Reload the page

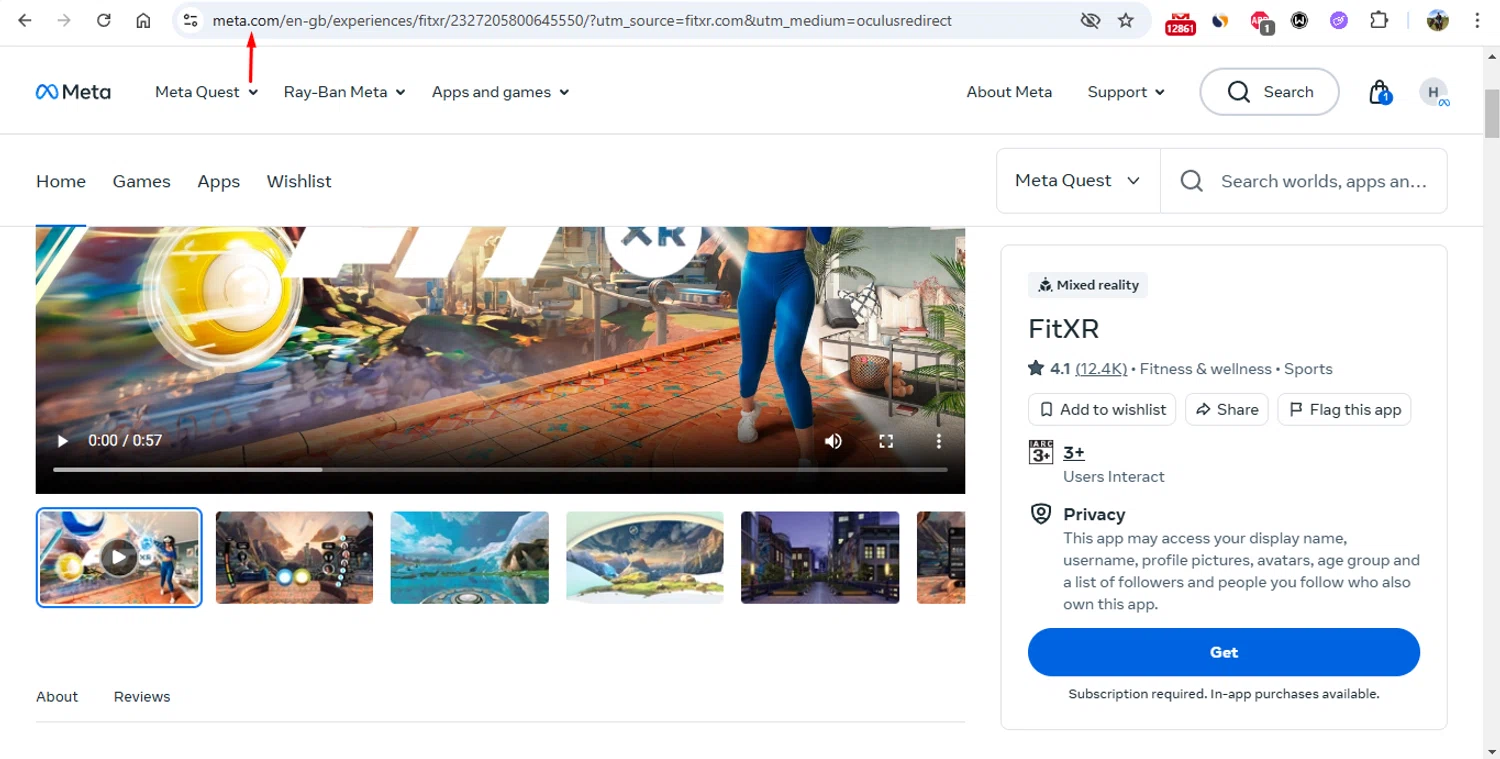[104, 20]
